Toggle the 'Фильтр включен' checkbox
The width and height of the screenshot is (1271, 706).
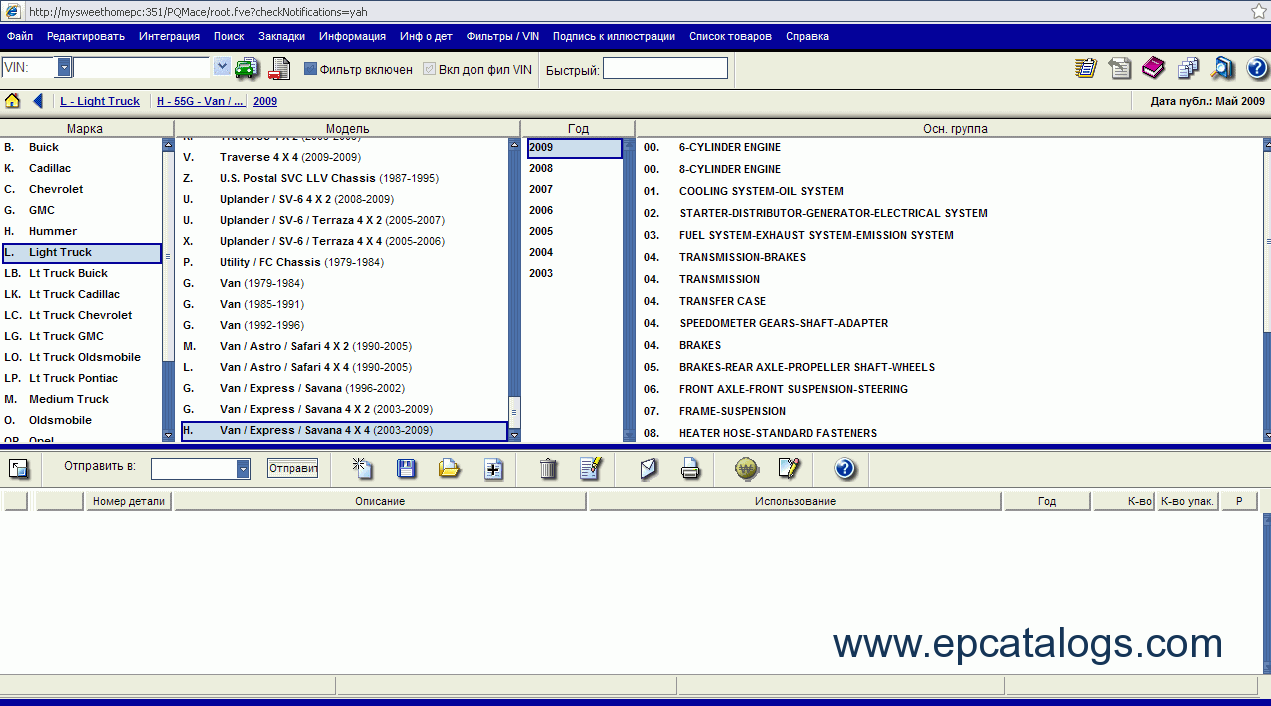click(310, 69)
